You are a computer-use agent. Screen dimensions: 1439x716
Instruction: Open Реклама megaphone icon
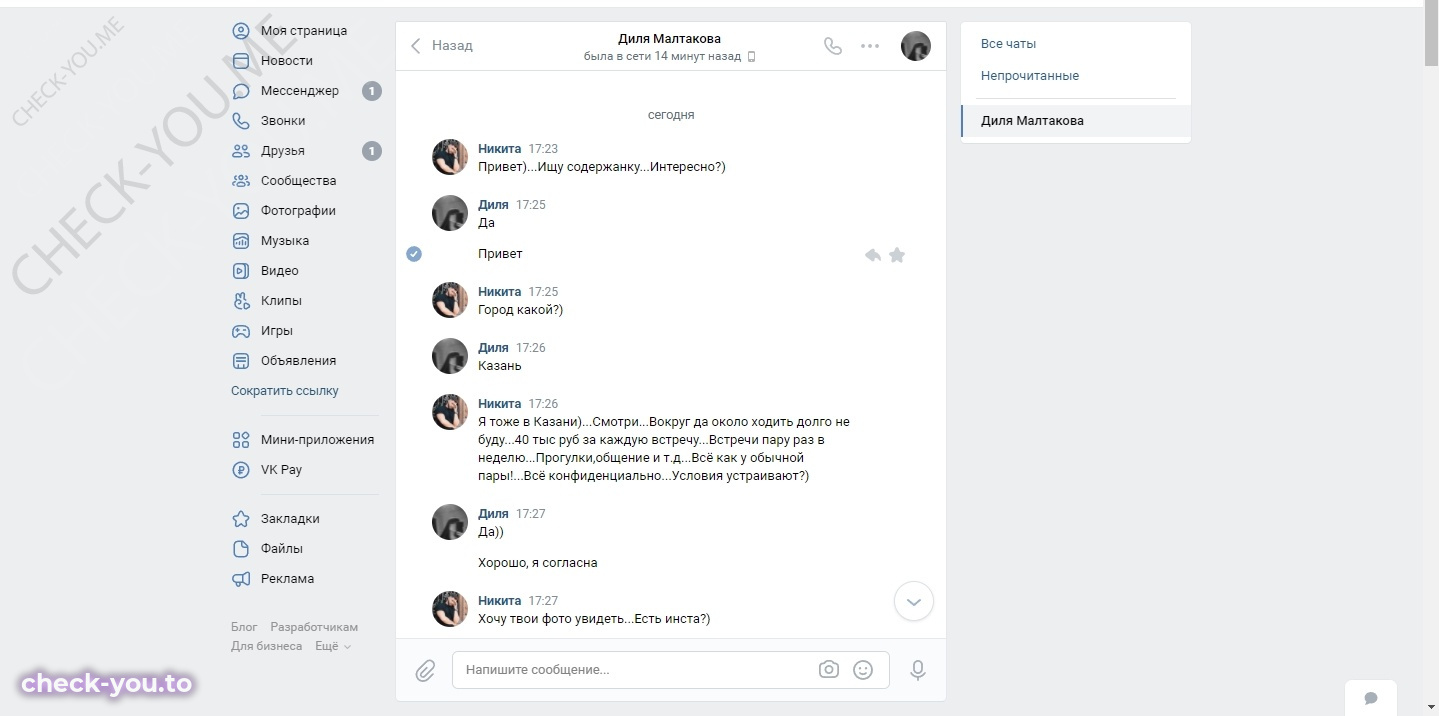(x=241, y=579)
